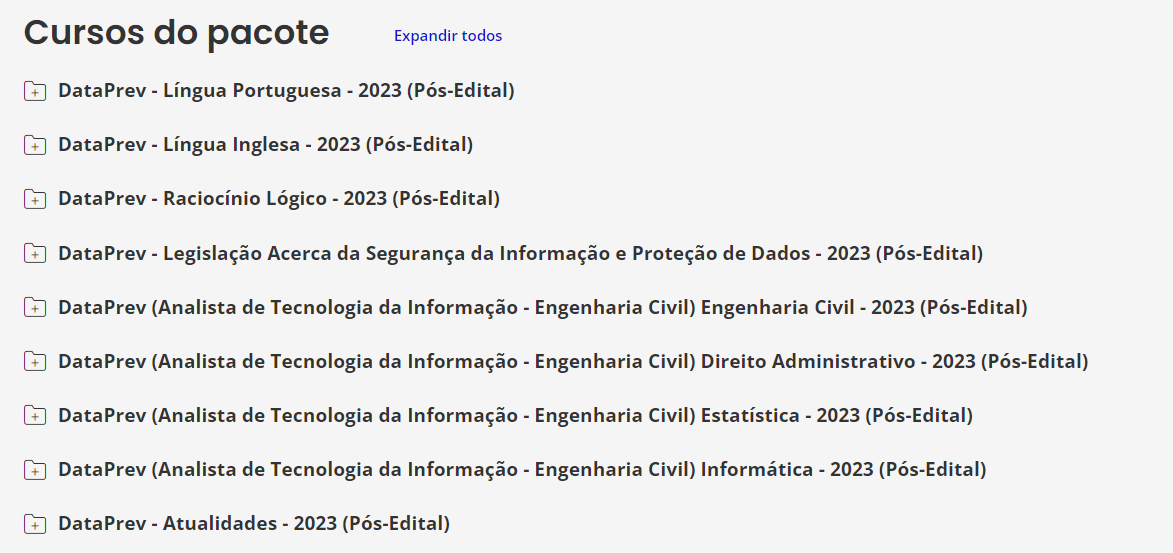The height and width of the screenshot is (553, 1173).
Task: Expand the Estatística 2023 course title
Action: [515, 416]
